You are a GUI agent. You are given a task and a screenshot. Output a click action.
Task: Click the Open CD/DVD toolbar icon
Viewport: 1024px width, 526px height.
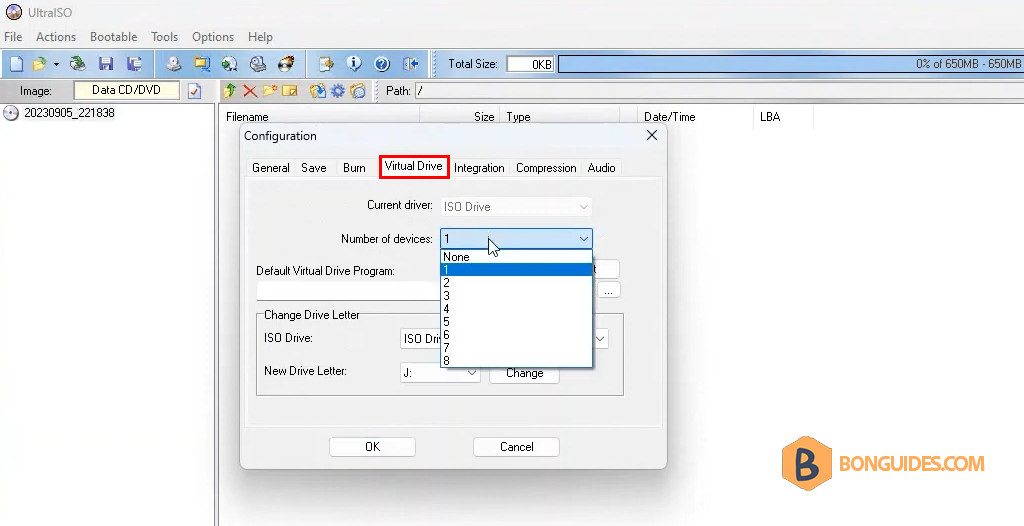78,64
